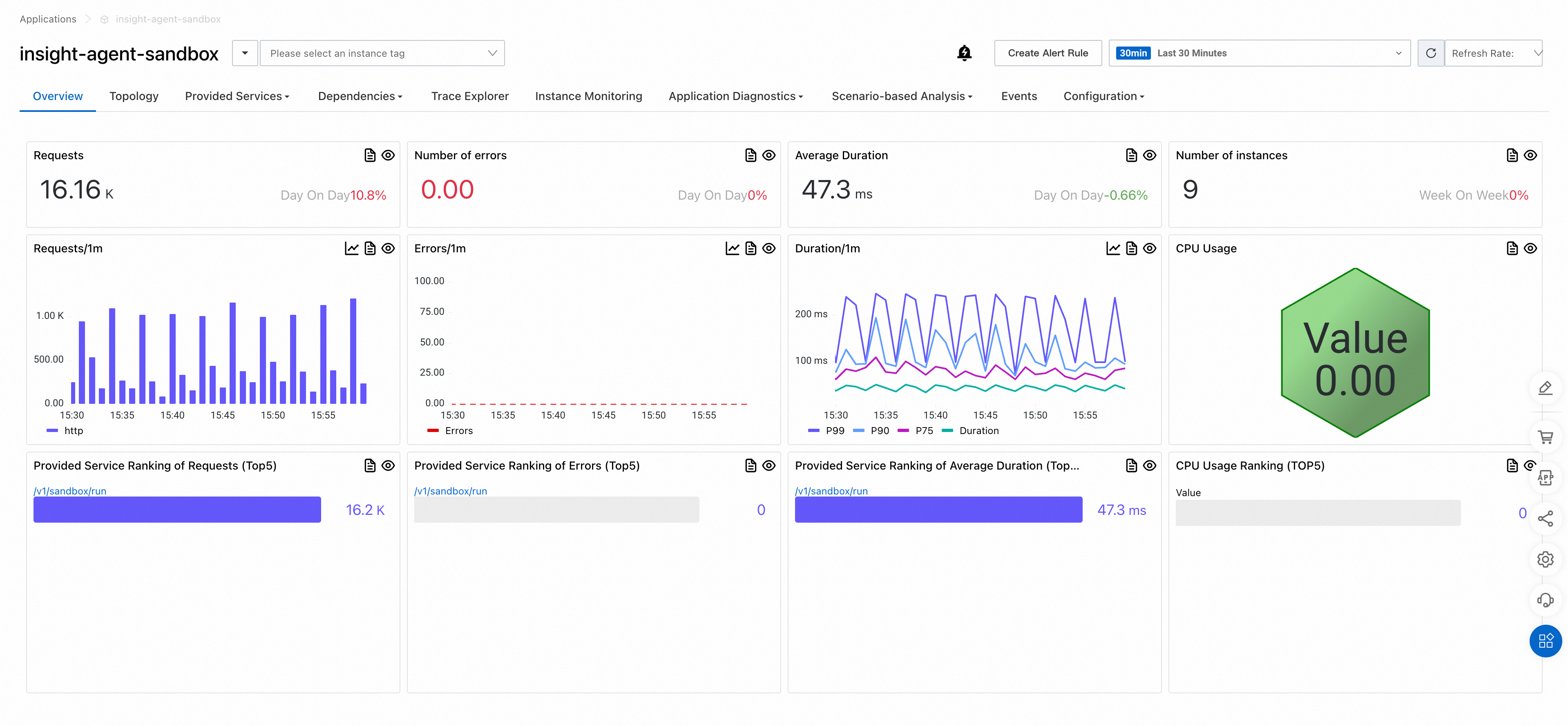Open the Refresh Rate dropdown
1568x726 pixels.
(1493, 53)
